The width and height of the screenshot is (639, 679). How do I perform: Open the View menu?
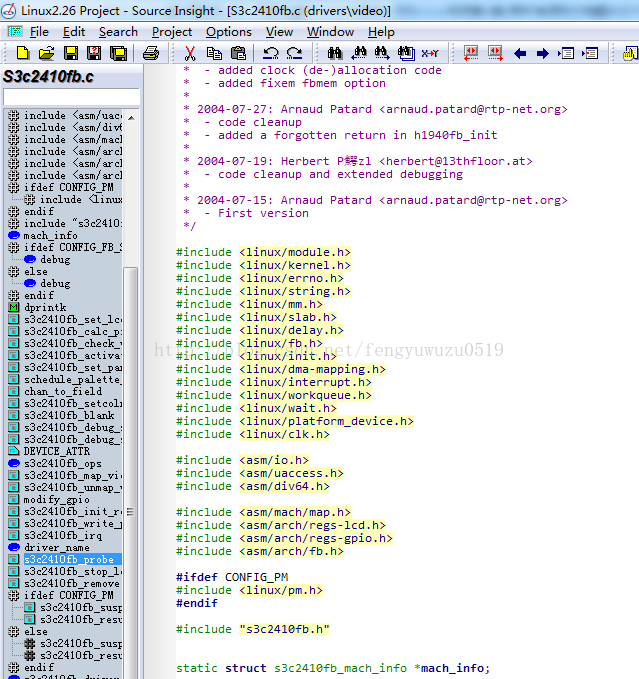[x=279, y=32]
